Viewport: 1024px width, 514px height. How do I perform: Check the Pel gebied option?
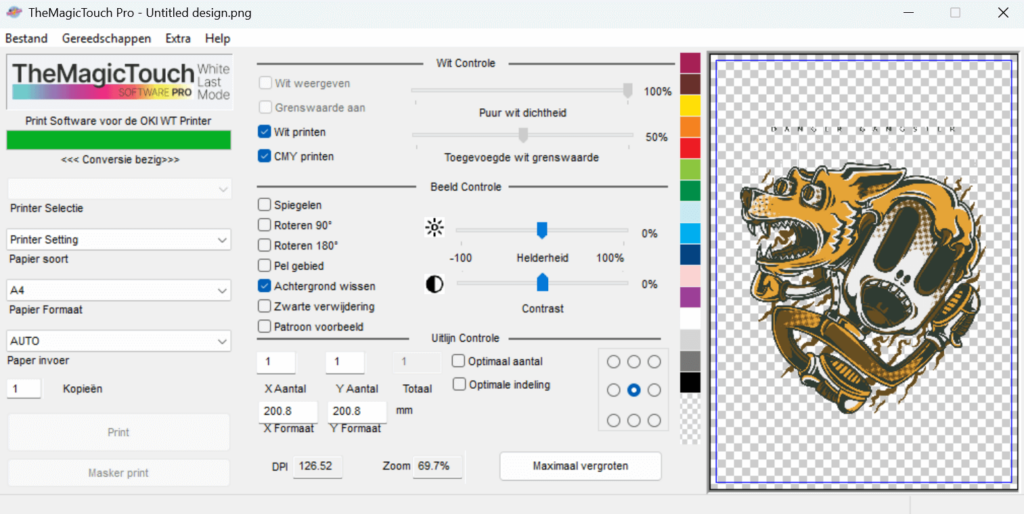(264, 266)
